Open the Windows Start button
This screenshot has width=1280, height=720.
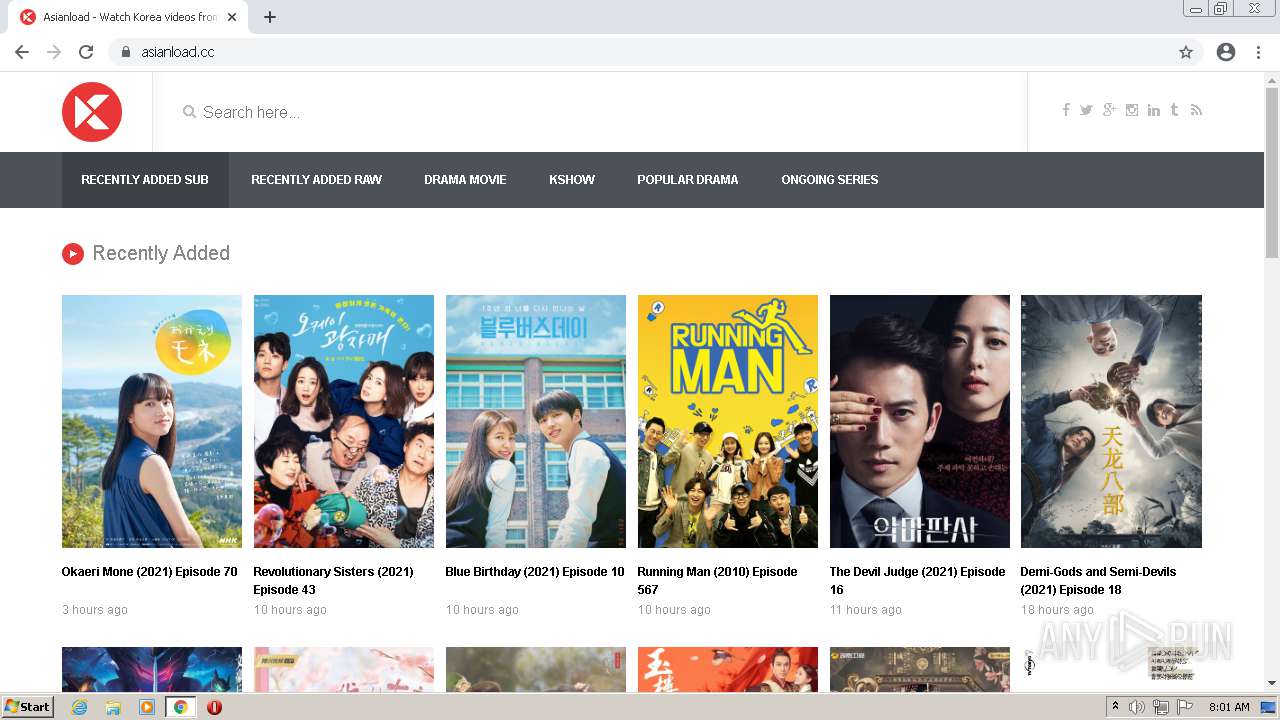[28, 707]
